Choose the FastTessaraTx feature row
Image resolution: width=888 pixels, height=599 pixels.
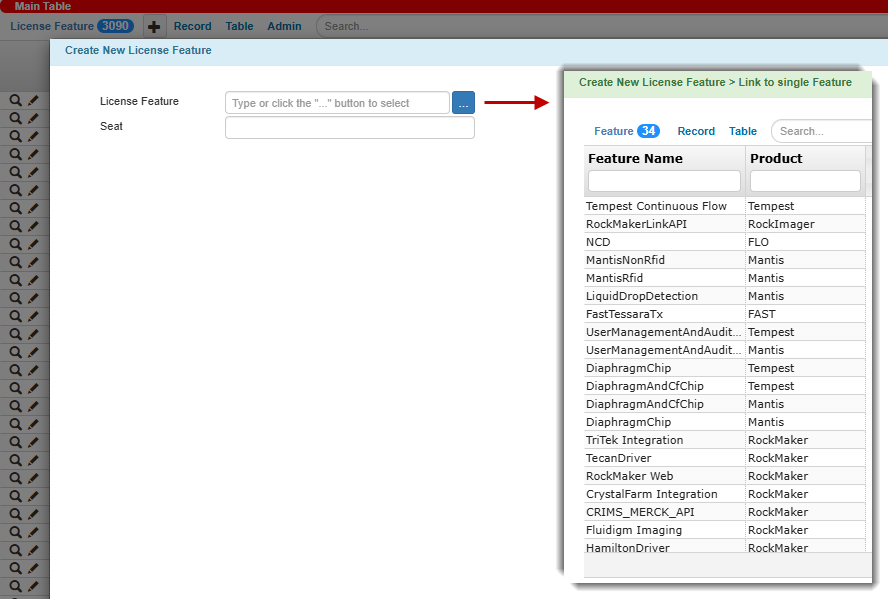[624, 314]
